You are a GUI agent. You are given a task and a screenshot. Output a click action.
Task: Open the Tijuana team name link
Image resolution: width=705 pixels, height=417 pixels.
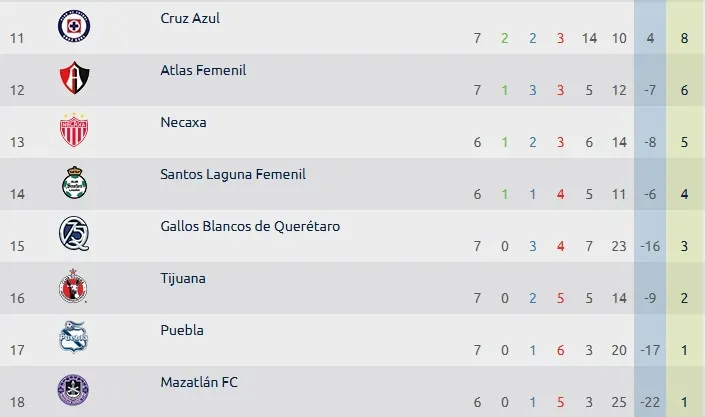(183, 278)
